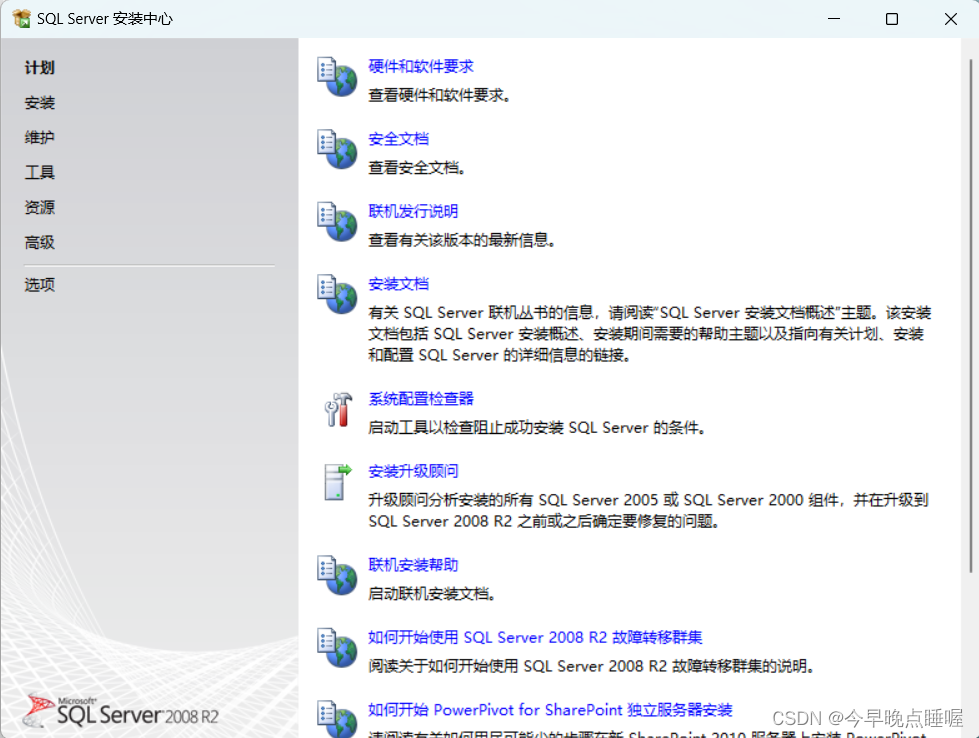Click description 启动工具以检查阻止成功安装 SQL Server 的条件。

537,427
